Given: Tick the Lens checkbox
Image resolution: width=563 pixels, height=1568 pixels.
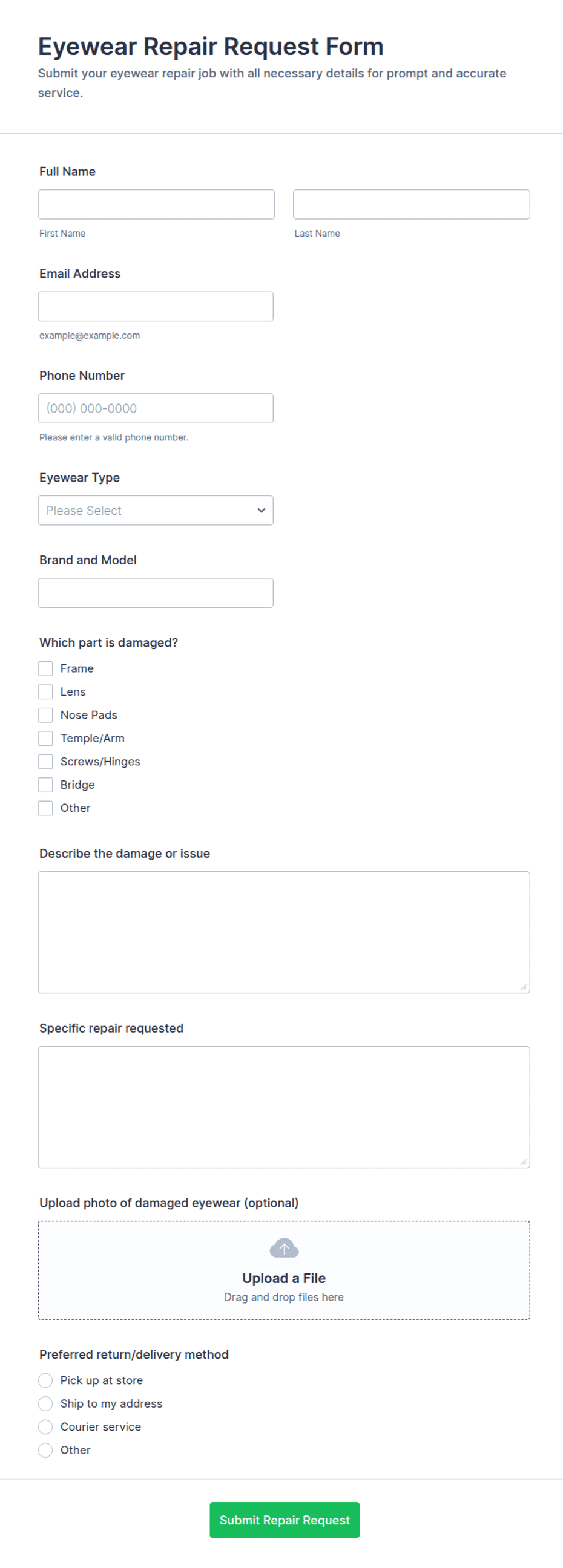Looking at the screenshot, I should (x=45, y=691).
